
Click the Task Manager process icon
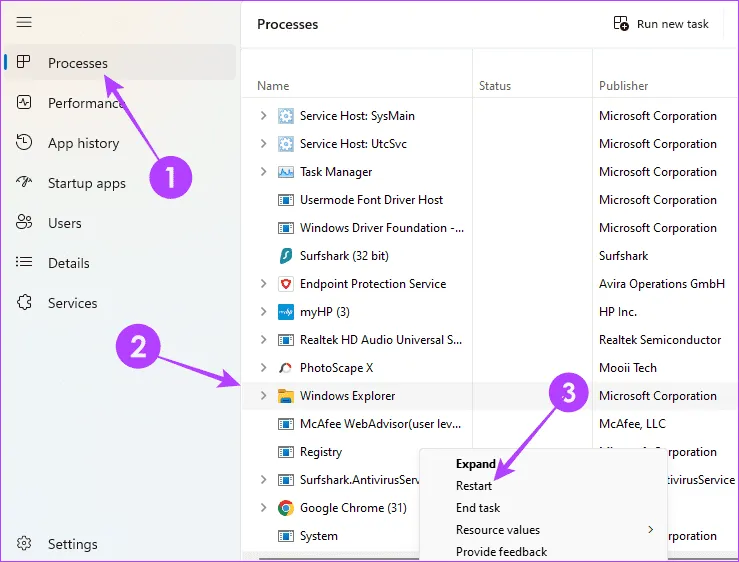(x=286, y=172)
